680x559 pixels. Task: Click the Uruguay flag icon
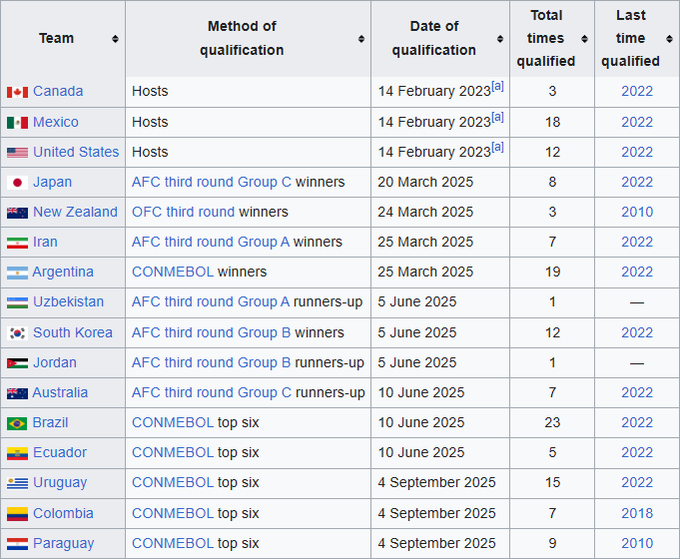click(x=17, y=483)
